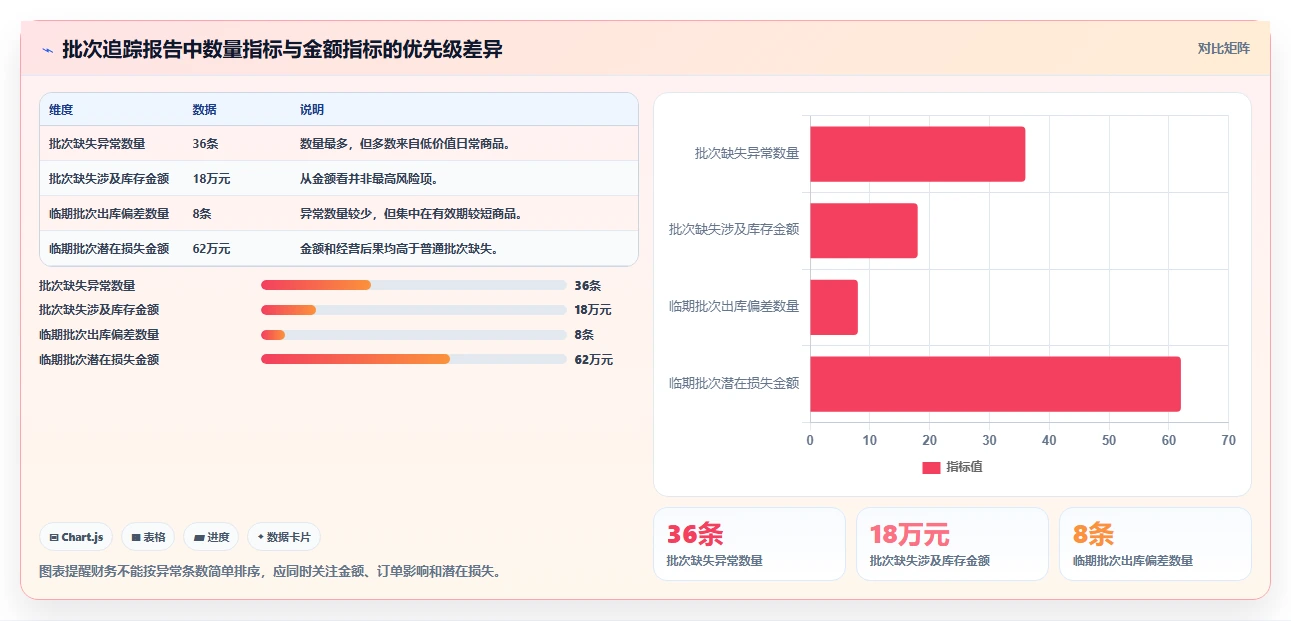Open the 36条 data card
The height and width of the screenshot is (621, 1291).
[x=749, y=544]
